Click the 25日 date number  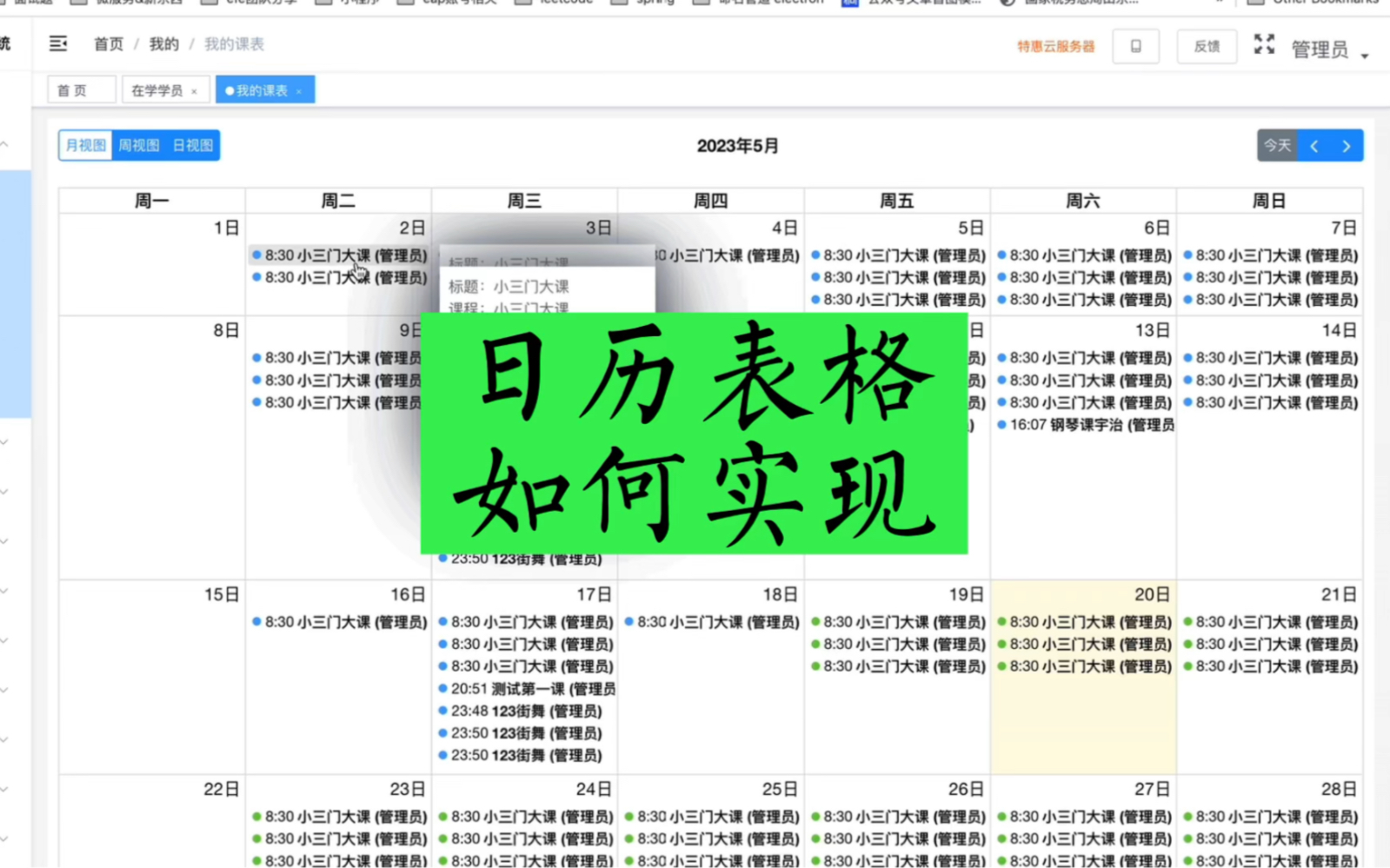[780, 789]
